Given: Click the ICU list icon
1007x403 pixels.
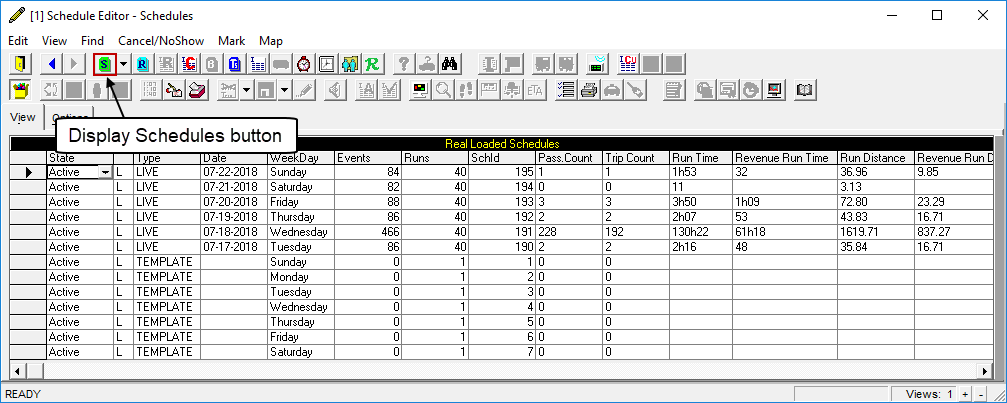Looking at the screenshot, I should point(628,64).
